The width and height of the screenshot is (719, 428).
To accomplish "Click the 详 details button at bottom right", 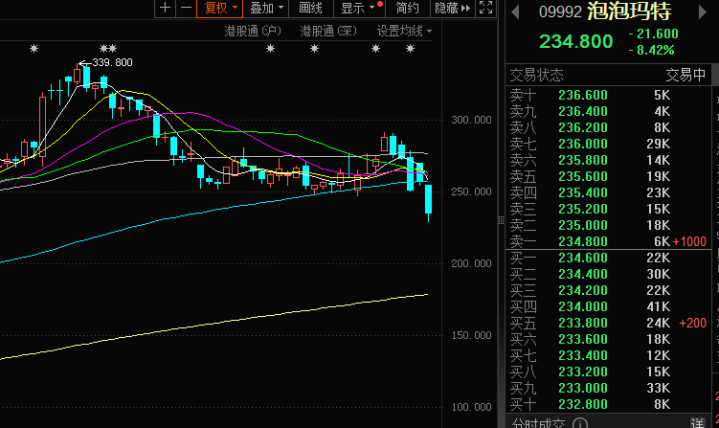I will pos(696,422).
